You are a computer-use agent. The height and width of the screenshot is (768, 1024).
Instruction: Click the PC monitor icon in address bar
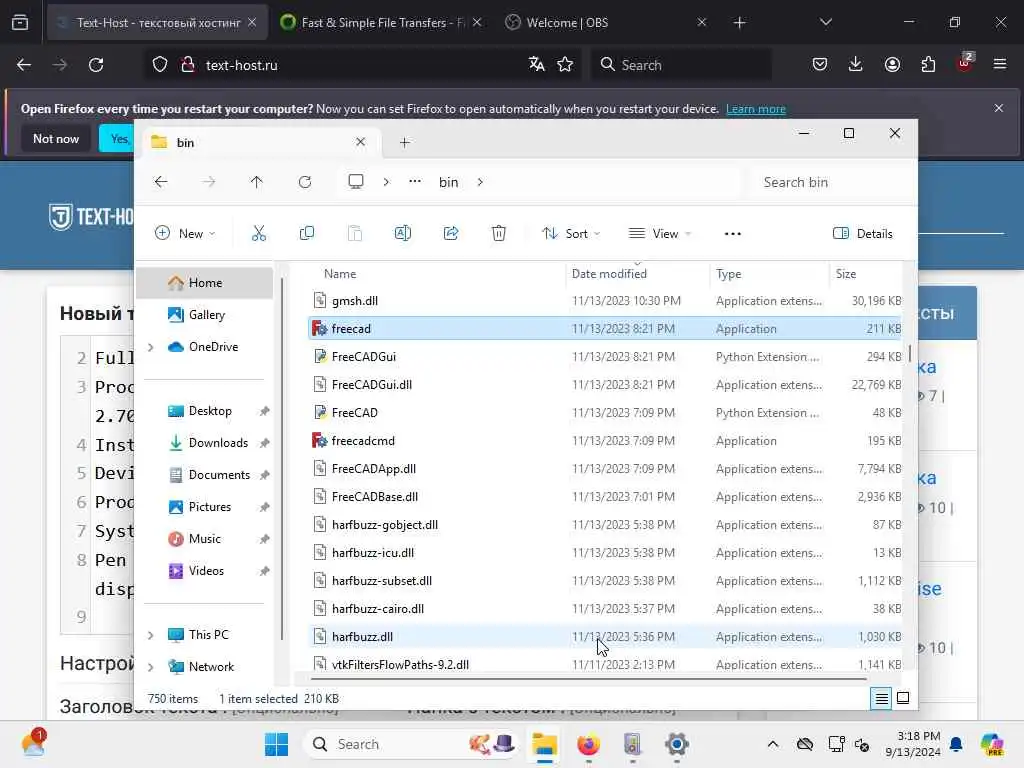click(x=356, y=182)
